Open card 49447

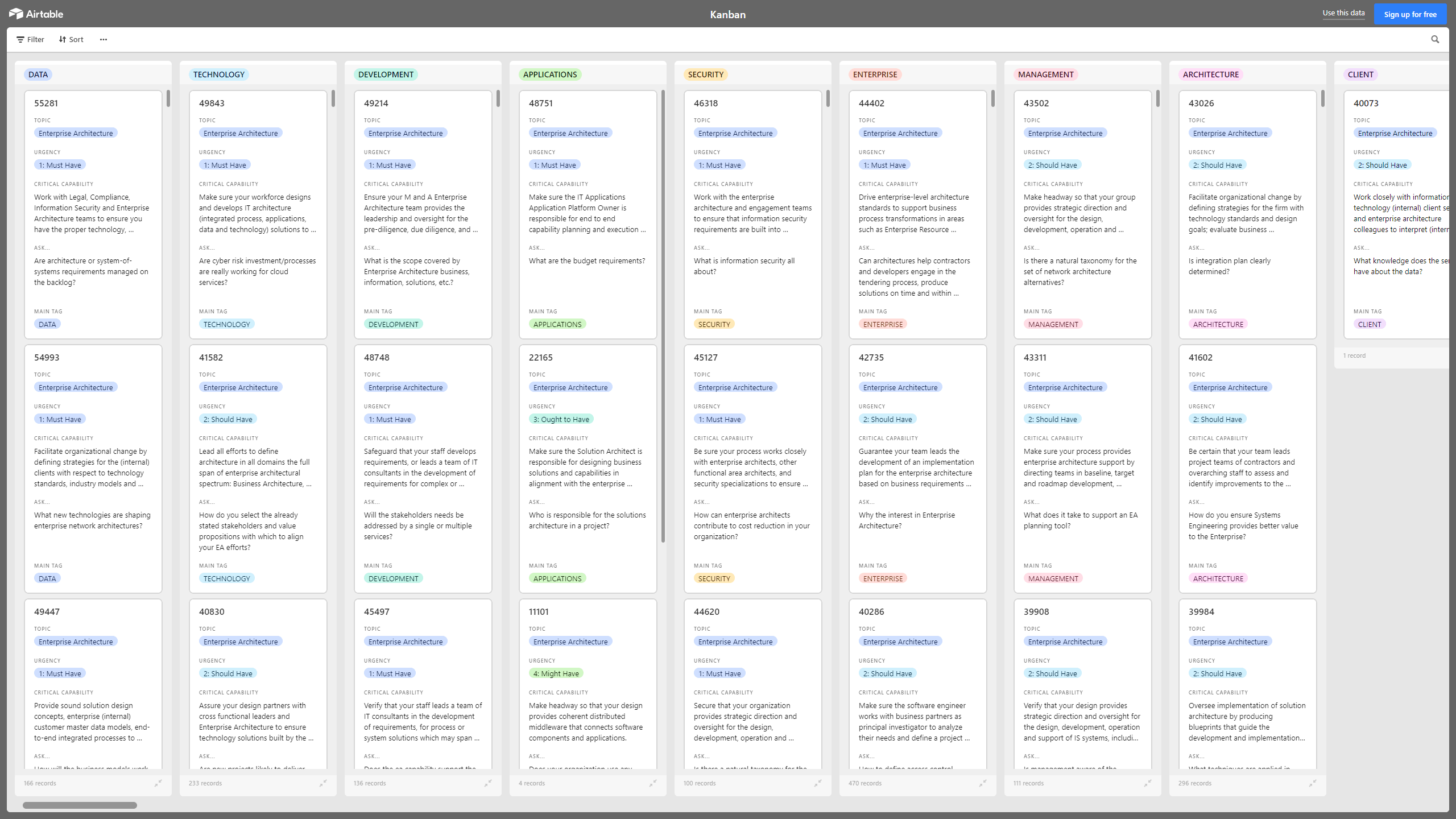click(x=93, y=684)
